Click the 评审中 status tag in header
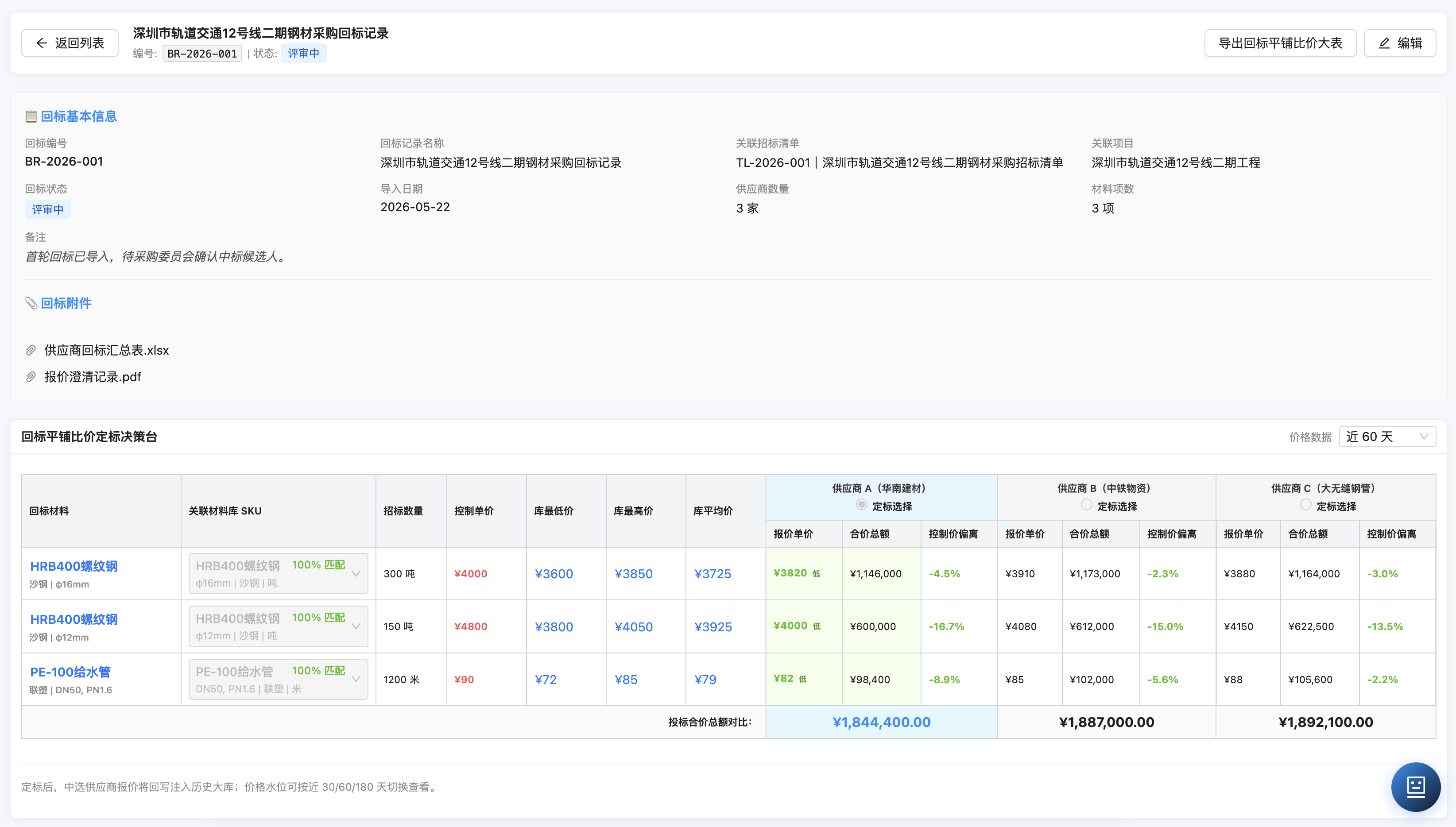The image size is (1456, 827). pyautogui.click(x=303, y=54)
